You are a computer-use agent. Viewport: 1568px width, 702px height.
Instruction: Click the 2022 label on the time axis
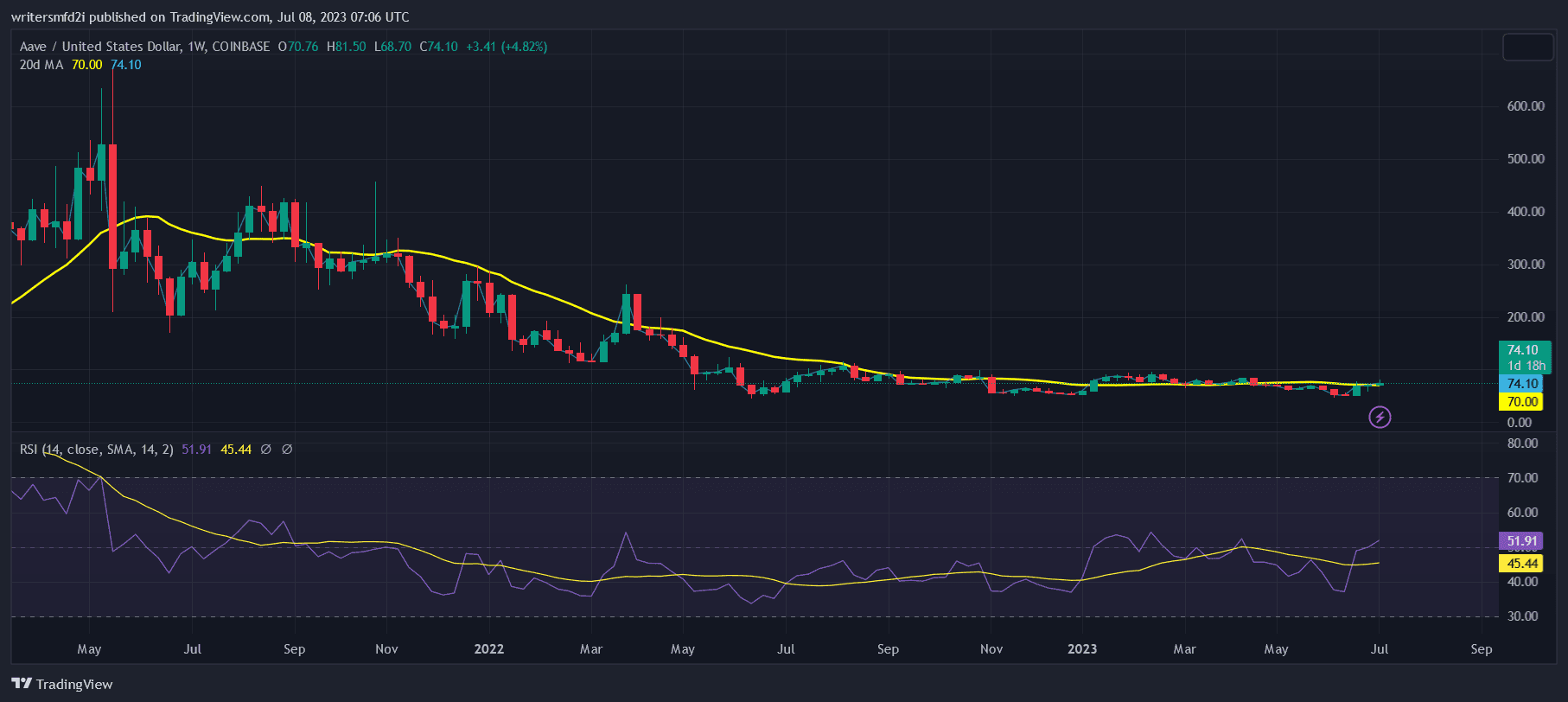488,649
